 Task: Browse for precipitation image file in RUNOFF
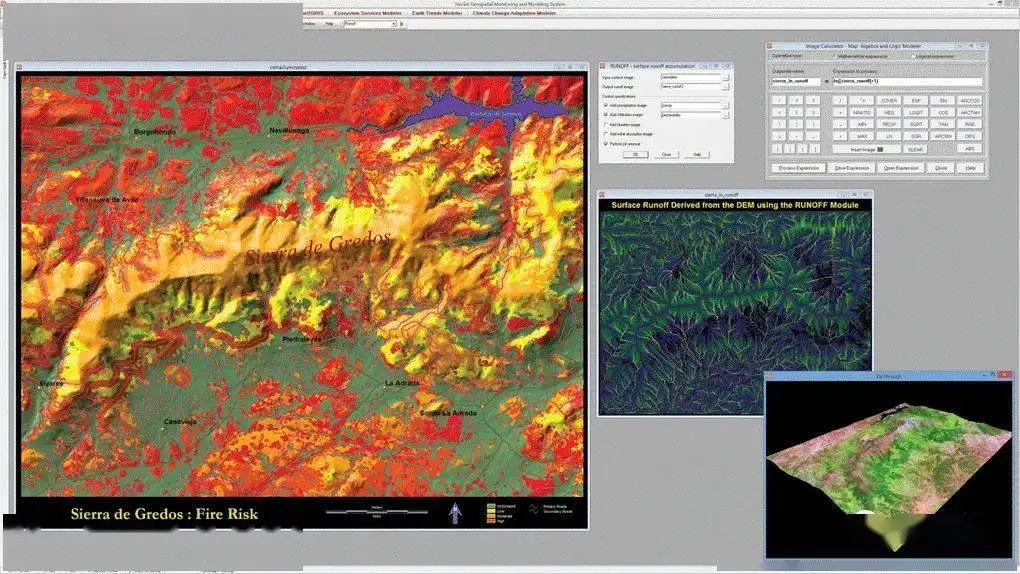click(725, 105)
